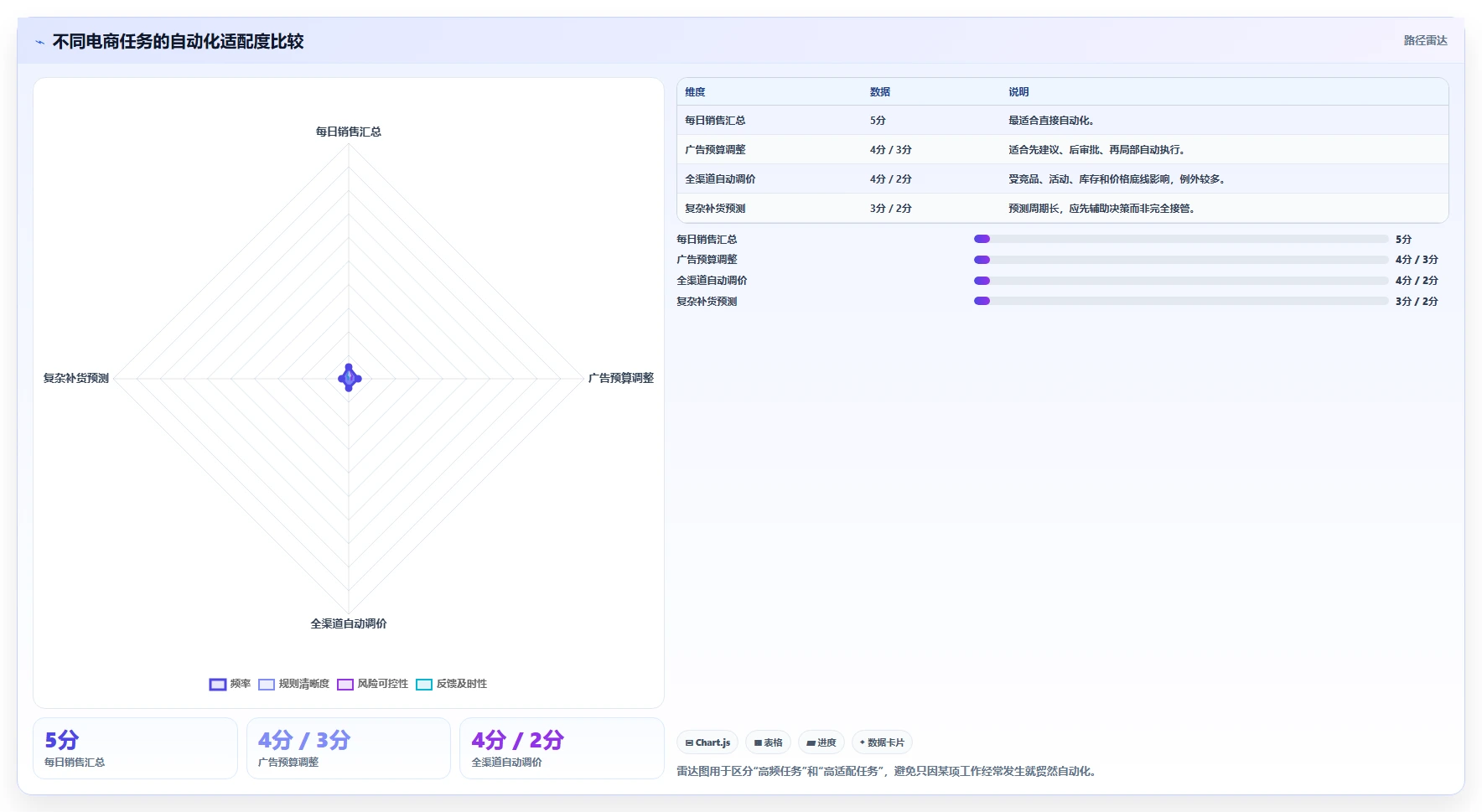Click the 数据卡片 tag chip
This screenshot has width=1482, height=812.
click(882, 742)
